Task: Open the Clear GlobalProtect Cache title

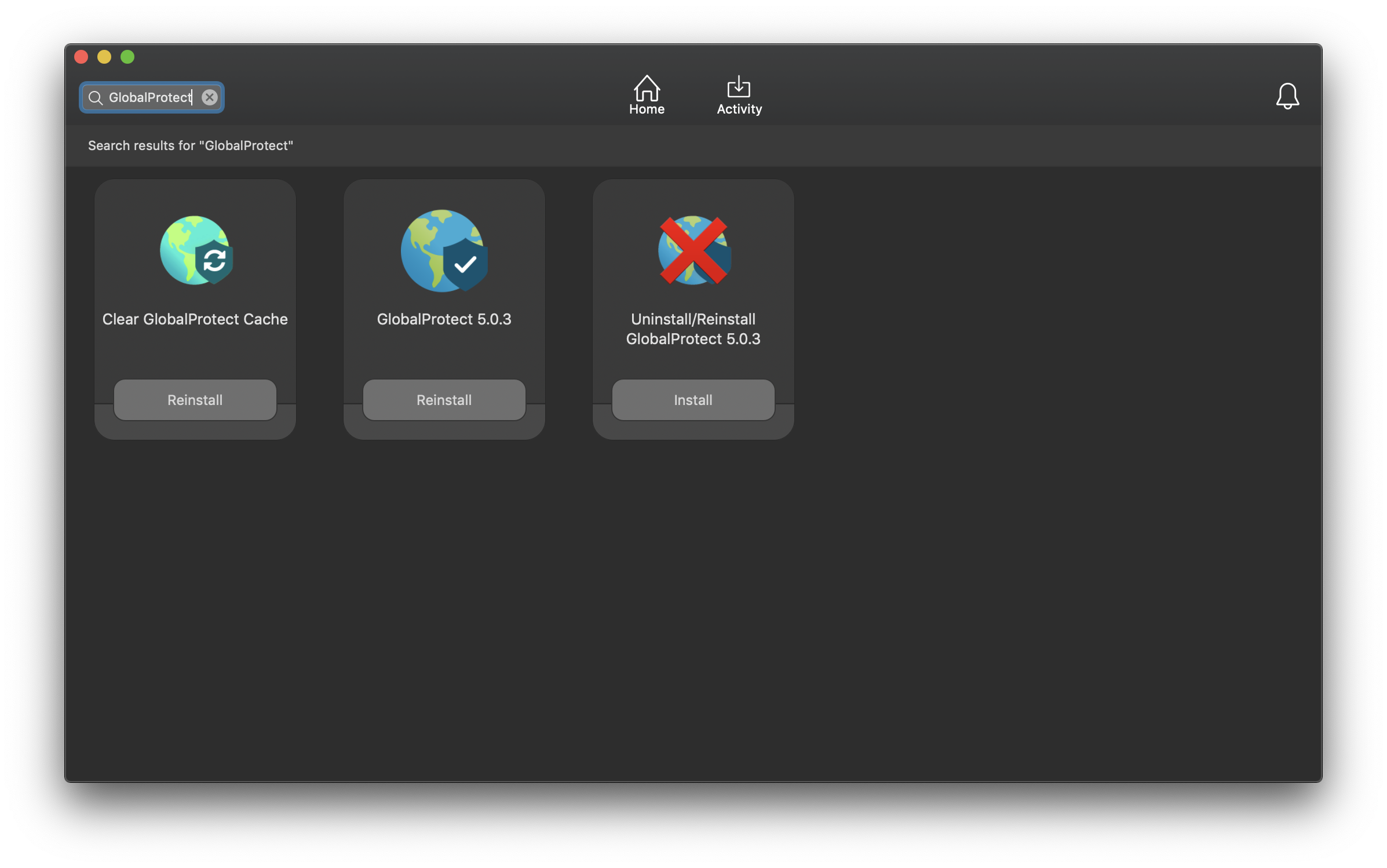Action: click(x=195, y=319)
